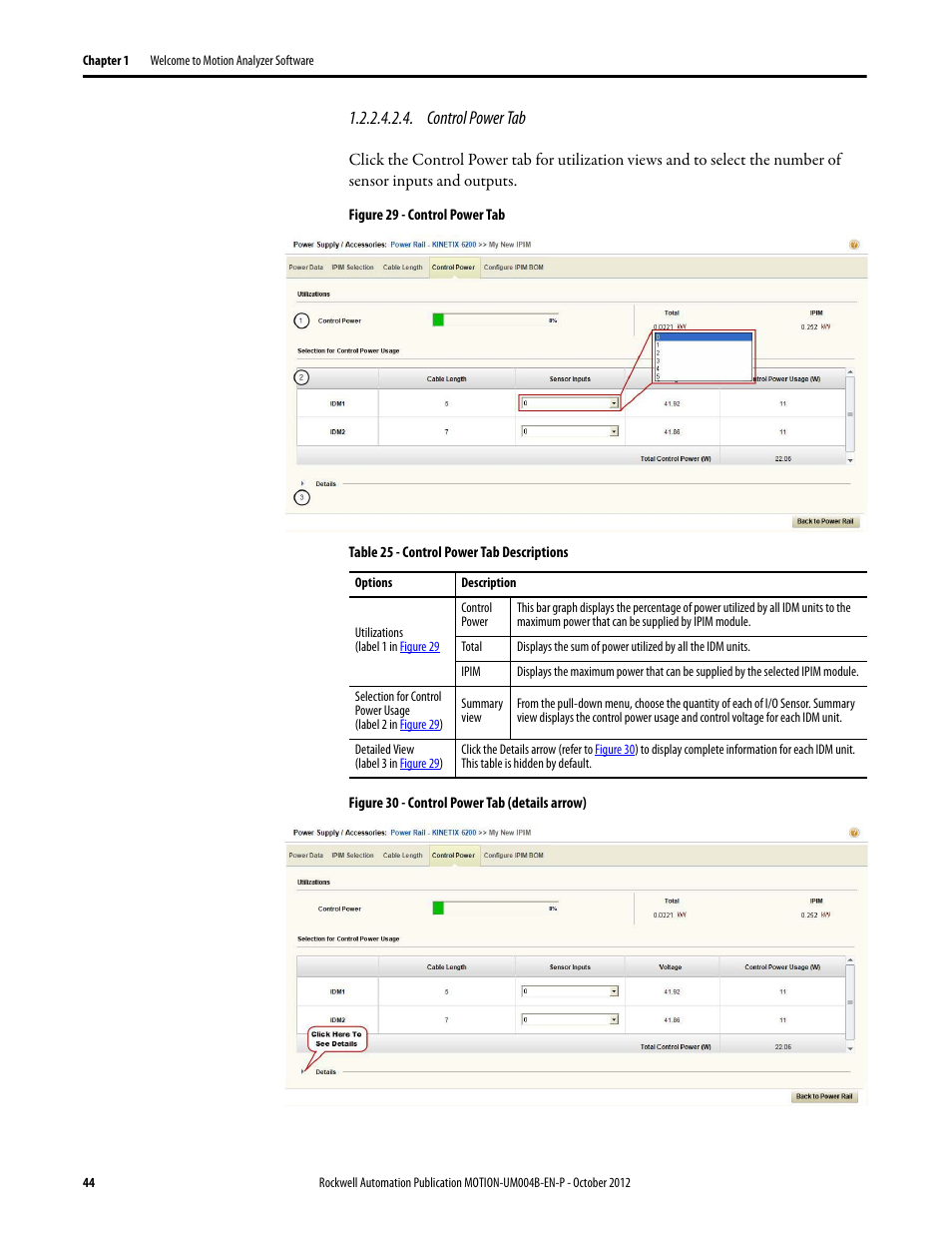Click Back to Power Rail button in Figure 29

[x=825, y=521]
